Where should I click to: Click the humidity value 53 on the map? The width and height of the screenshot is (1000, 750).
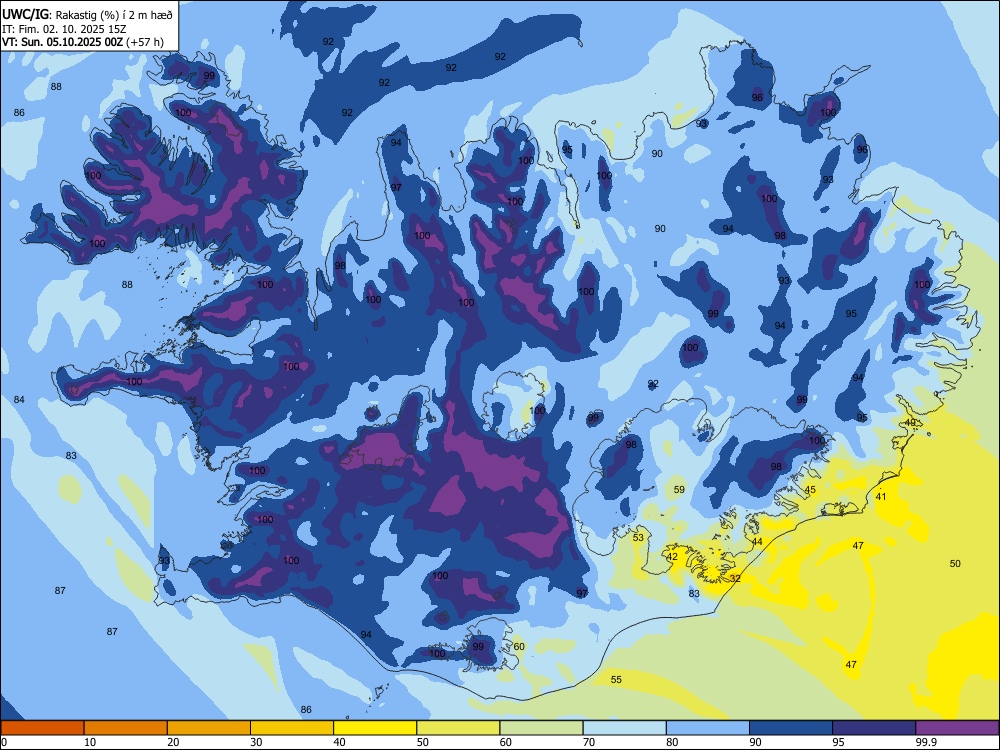(x=638, y=538)
